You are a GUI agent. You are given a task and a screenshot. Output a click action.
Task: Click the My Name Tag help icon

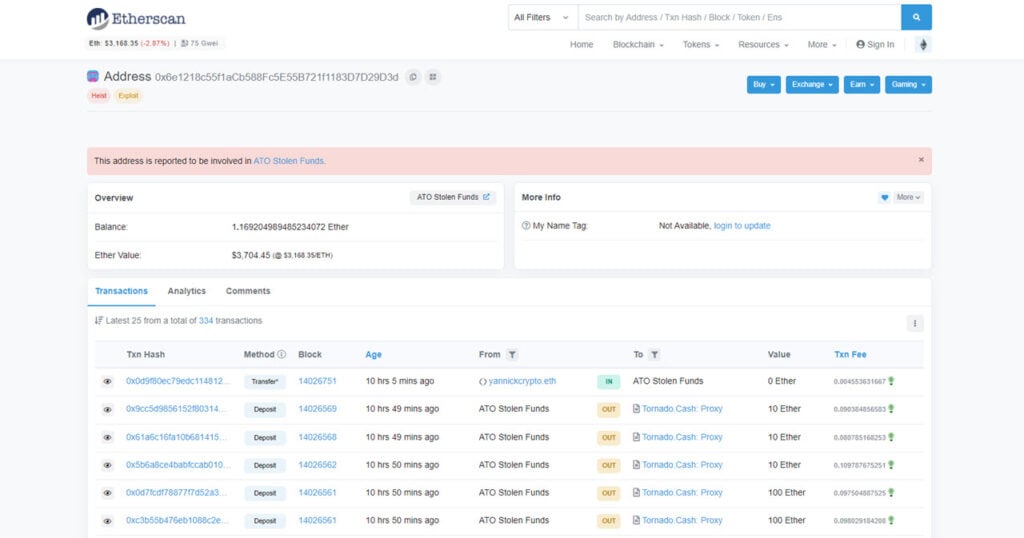526,226
